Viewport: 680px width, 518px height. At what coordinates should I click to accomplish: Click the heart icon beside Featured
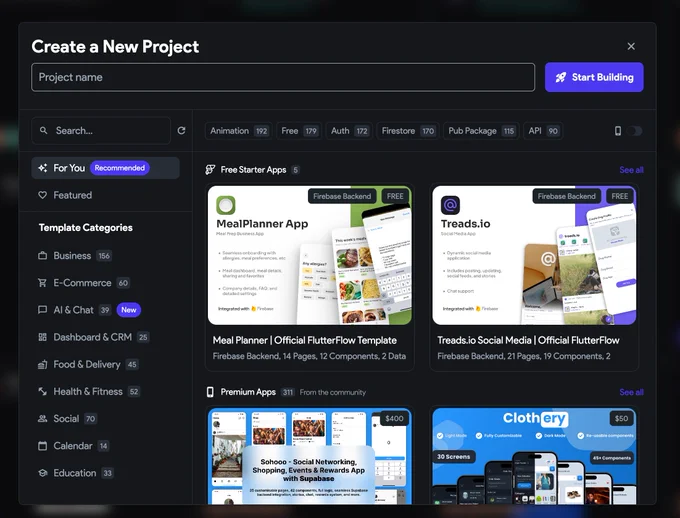(x=42, y=195)
